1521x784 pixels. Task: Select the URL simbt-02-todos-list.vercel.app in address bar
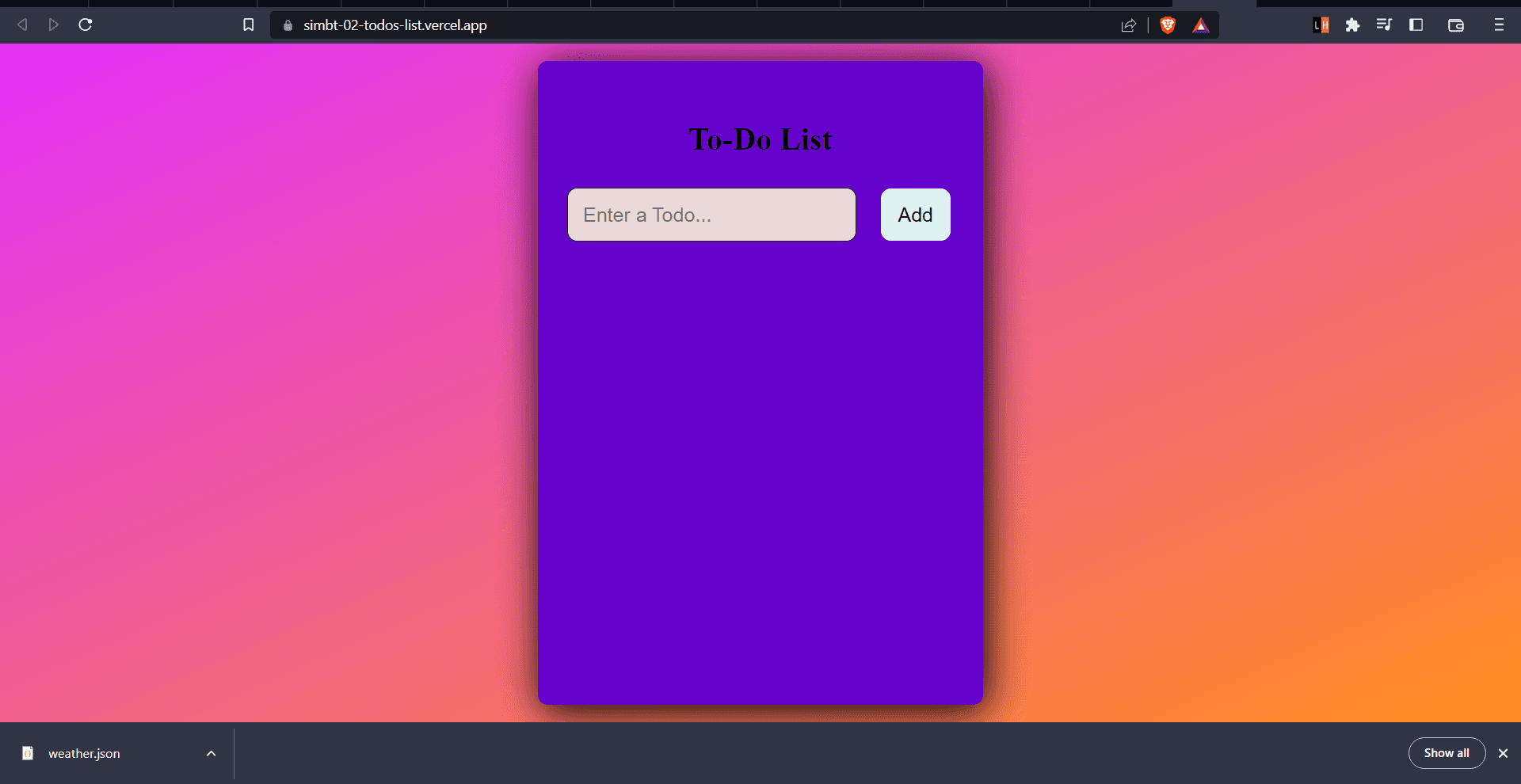click(395, 25)
